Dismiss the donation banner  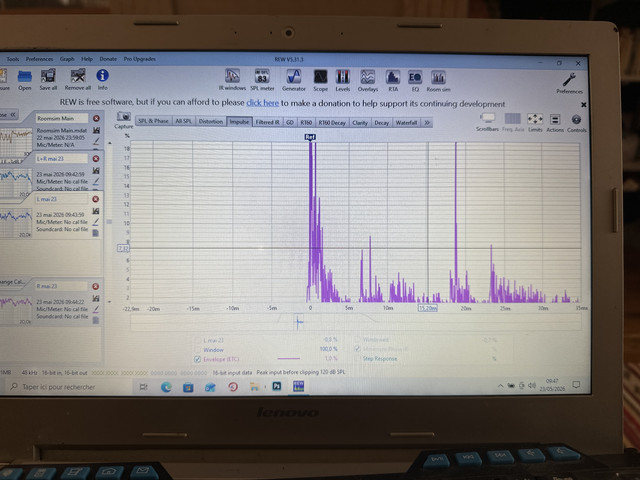tap(584, 105)
